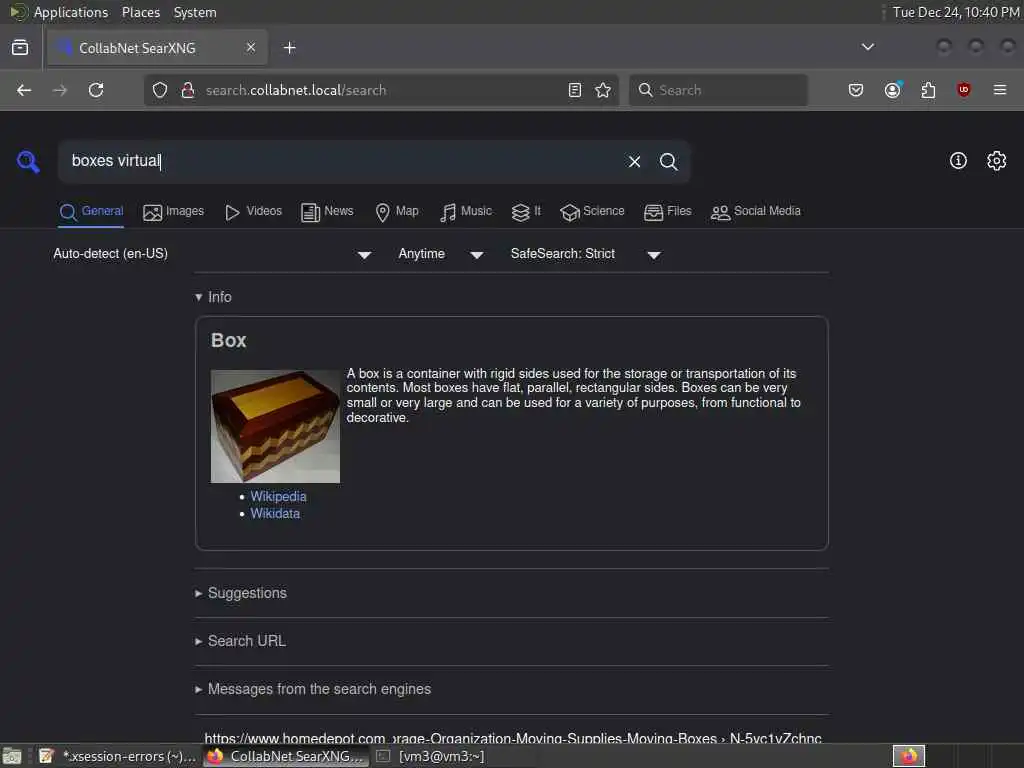Go back with the browser back arrow
The image size is (1024, 768).
pyautogui.click(x=24, y=90)
